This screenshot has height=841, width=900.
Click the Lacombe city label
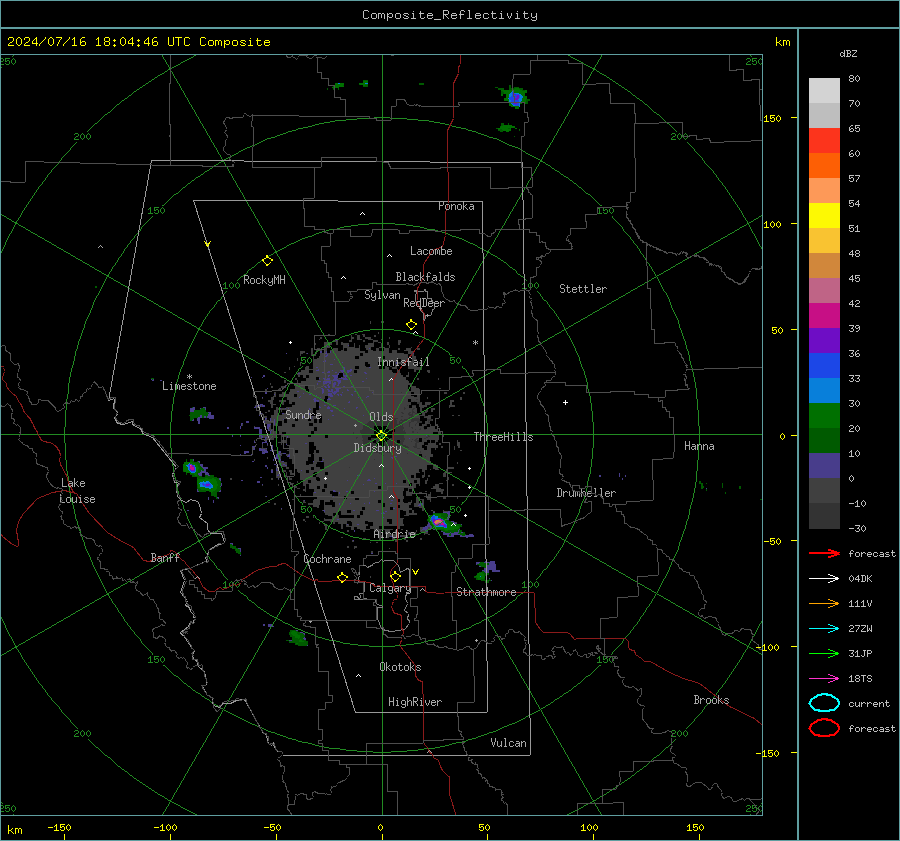[431, 251]
